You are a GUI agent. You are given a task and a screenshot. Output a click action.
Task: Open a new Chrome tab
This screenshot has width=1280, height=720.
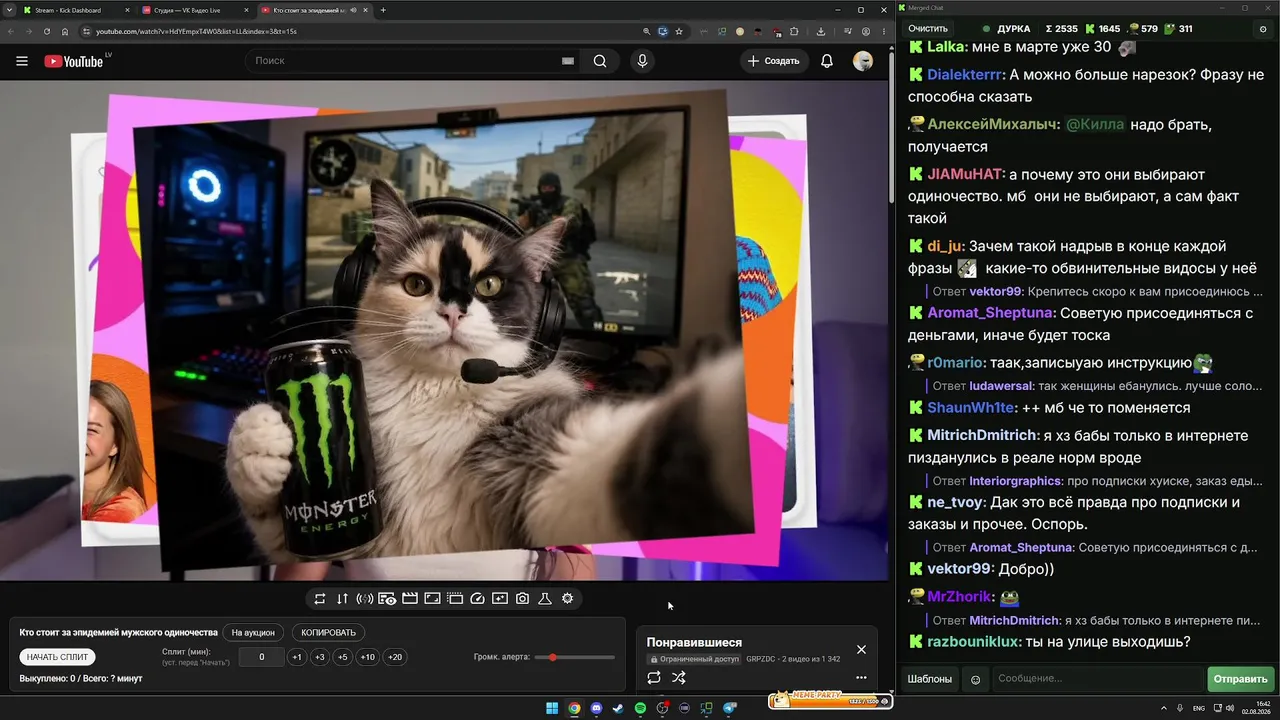(x=383, y=10)
